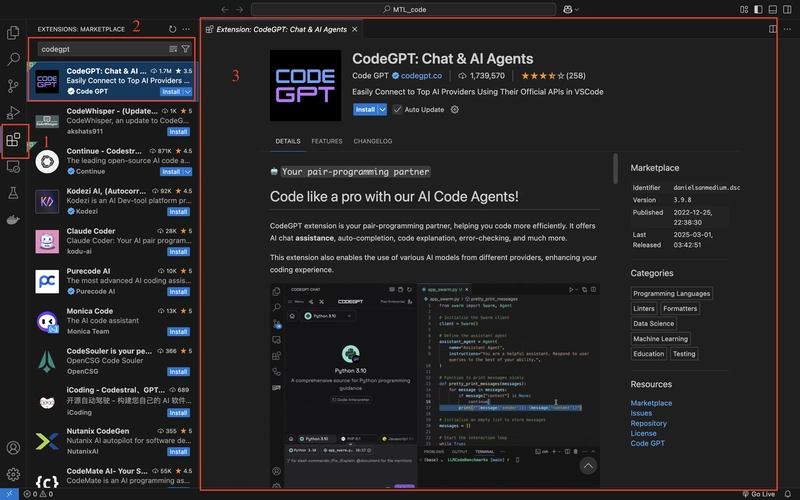Open Source Control view
The image size is (800, 500).
point(13,86)
